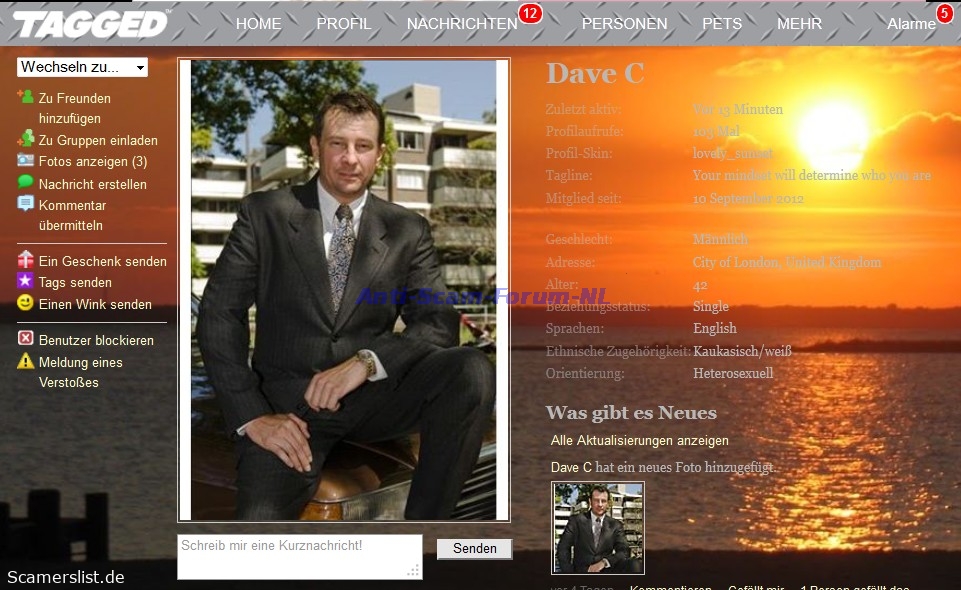961x590 pixels.
Task: Click the gift box icon
Action: point(26,260)
